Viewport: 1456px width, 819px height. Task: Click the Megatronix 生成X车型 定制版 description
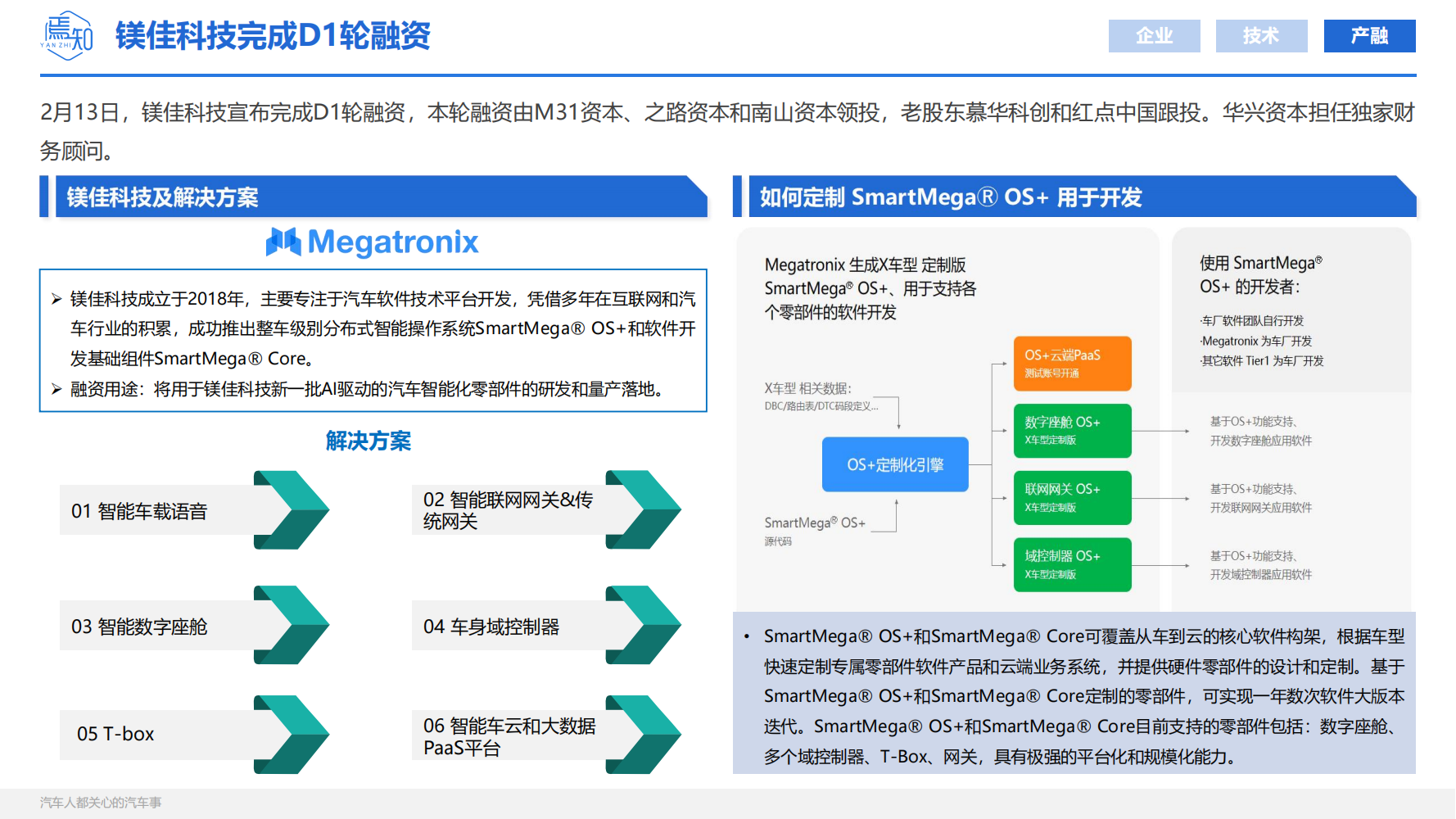pos(870,288)
